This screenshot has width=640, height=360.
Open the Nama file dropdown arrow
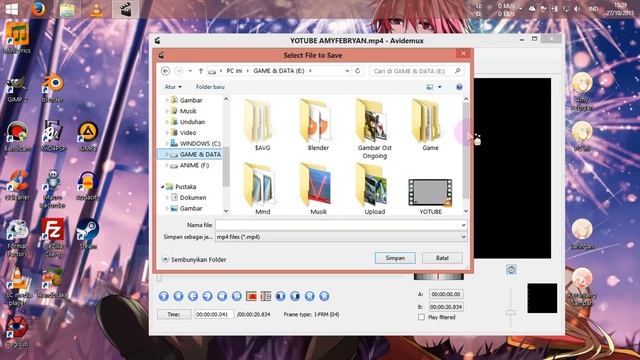[x=463, y=225]
